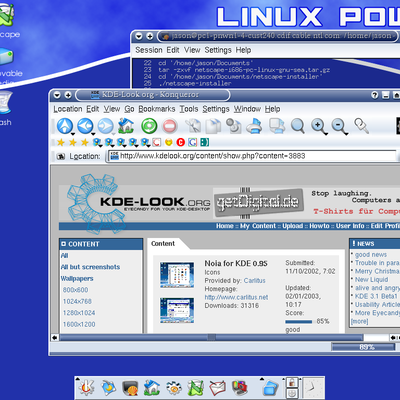400x400 pixels.
Task: Open the second Noia screenshot thumbnail
Action: pos(177,311)
